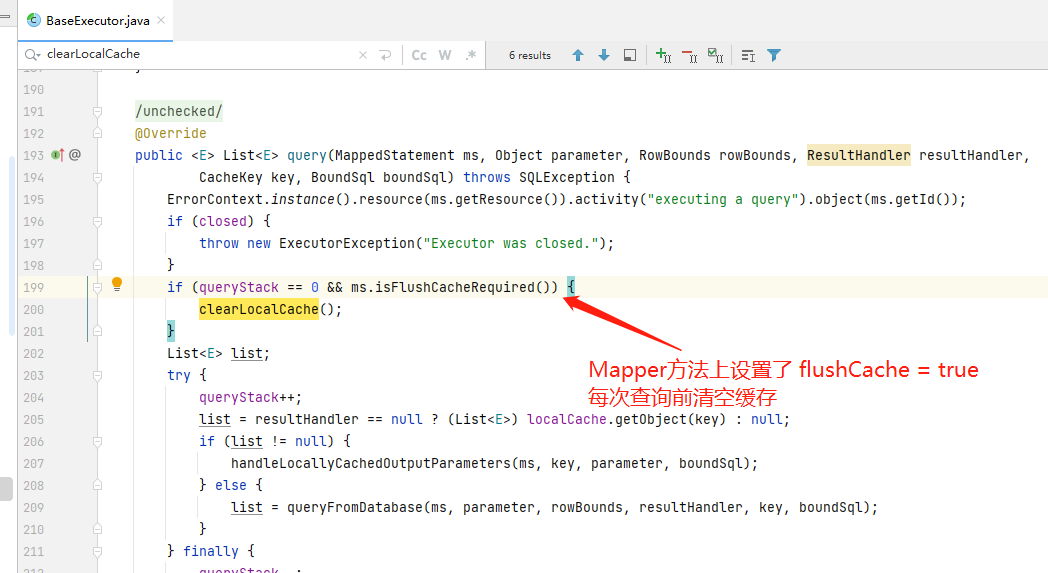Screen dimensions: 1048x573
Task: Click the Java class icon on BaseExecutor tab
Action: (x=33, y=20)
